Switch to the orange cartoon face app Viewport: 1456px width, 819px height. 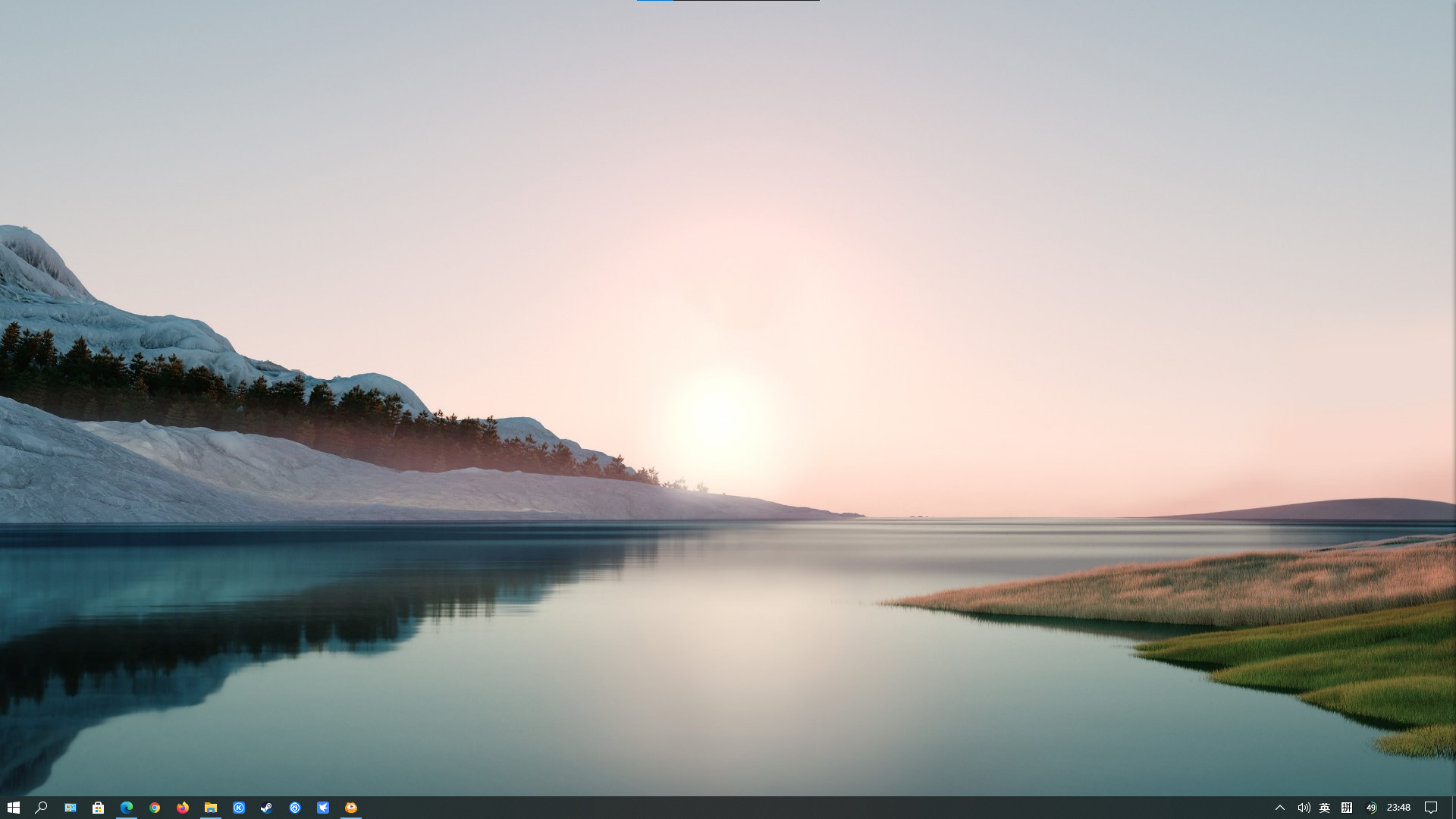point(351,808)
